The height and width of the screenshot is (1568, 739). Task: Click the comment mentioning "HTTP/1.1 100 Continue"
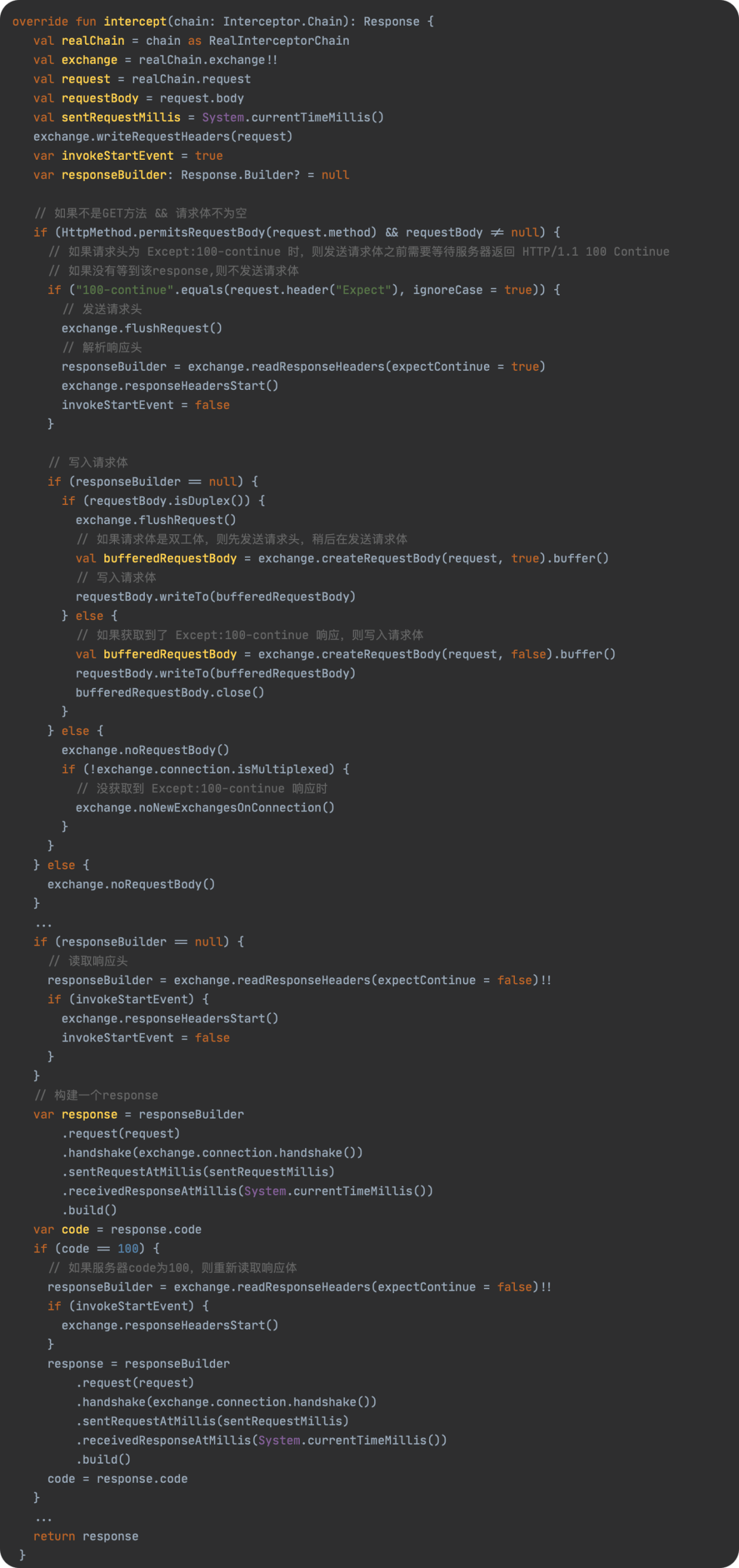[x=359, y=252]
